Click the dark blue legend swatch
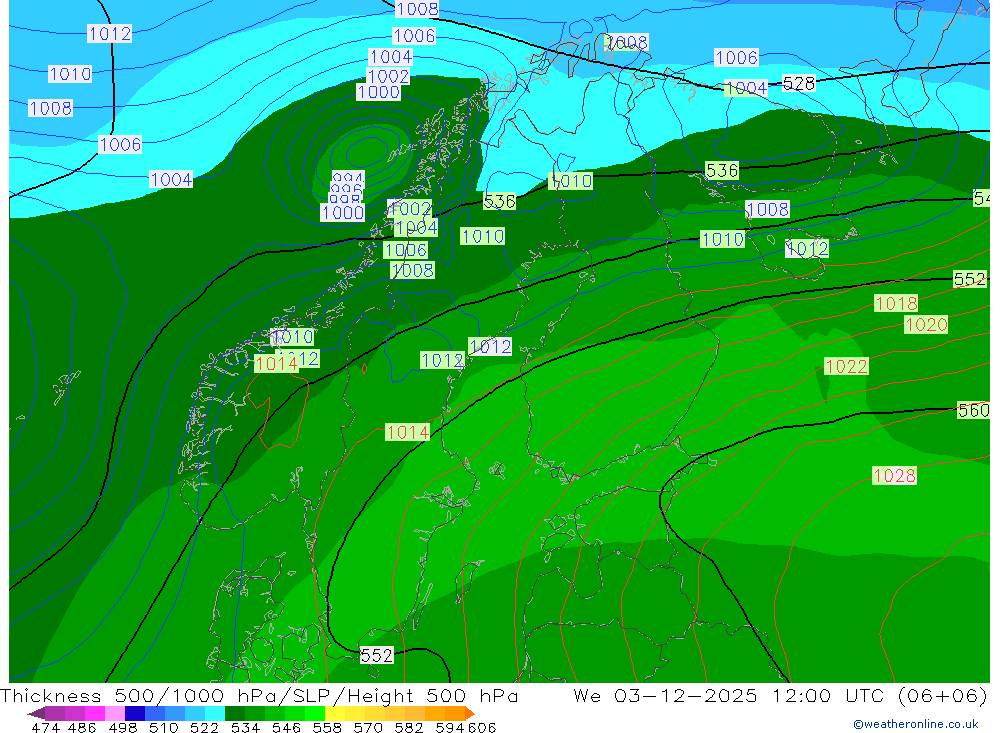1000x733 pixels. [135, 713]
